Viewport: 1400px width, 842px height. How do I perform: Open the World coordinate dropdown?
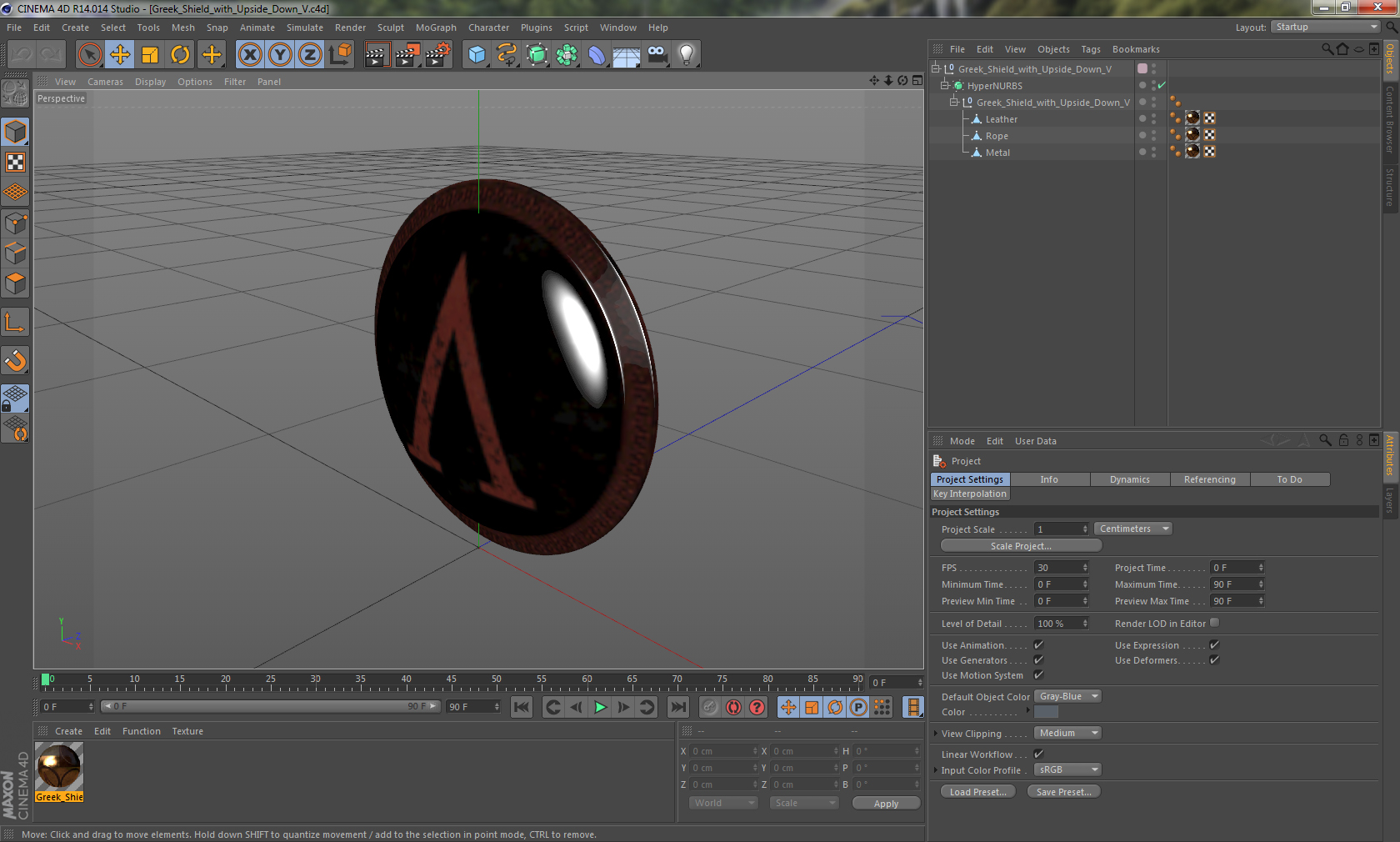[x=723, y=803]
